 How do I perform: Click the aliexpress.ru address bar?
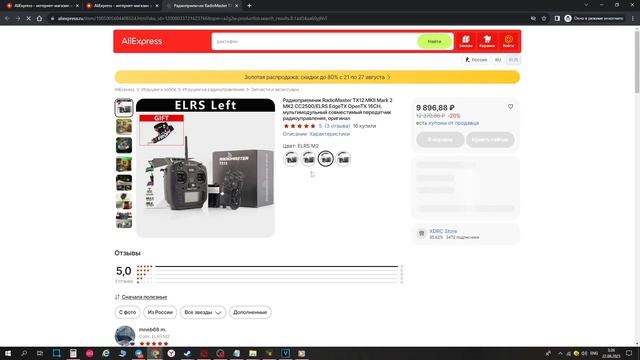(x=286, y=18)
